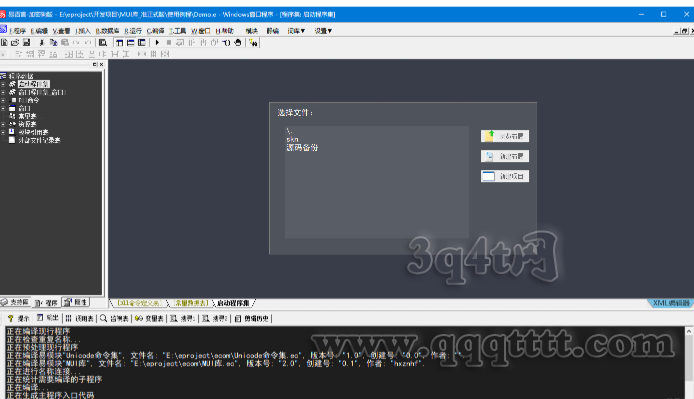Image resolution: width=694 pixels, height=399 pixels.
Task: Open the B.数据库 menu
Action: [107, 31]
